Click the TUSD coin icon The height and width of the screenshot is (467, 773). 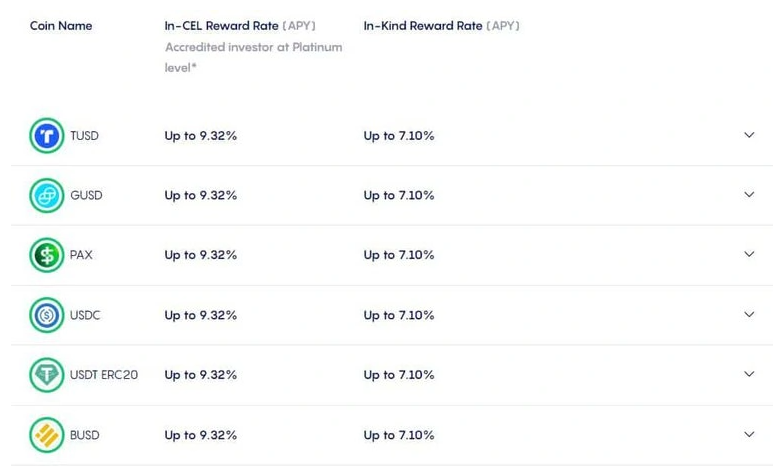pos(47,136)
